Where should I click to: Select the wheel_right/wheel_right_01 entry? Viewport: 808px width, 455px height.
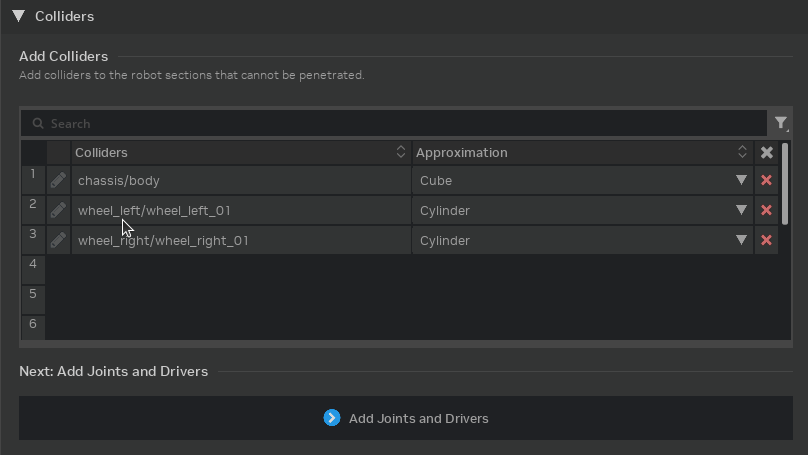pyautogui.click(x=163, y=241)
